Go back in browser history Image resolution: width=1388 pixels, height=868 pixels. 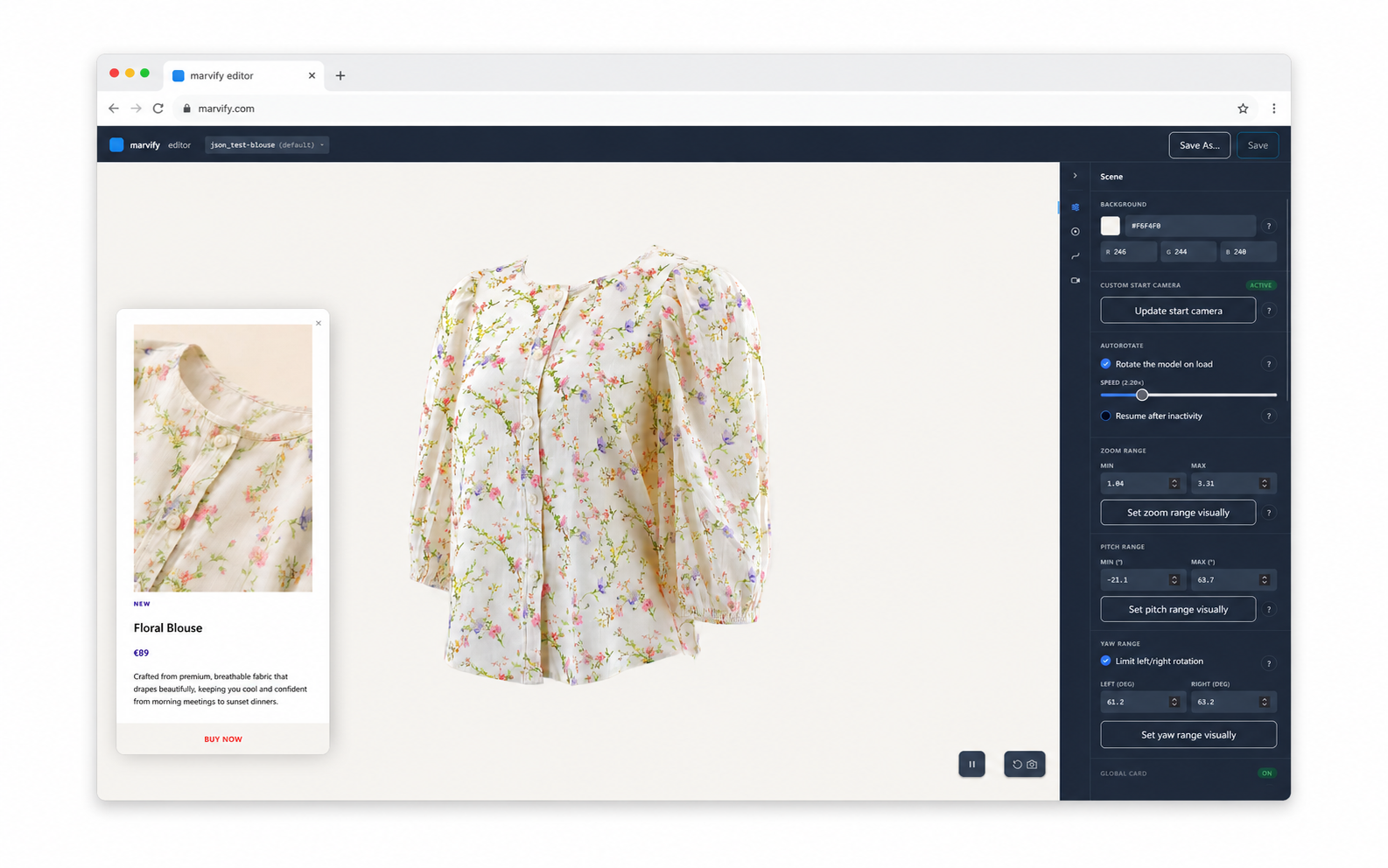(x=114, y=108)
